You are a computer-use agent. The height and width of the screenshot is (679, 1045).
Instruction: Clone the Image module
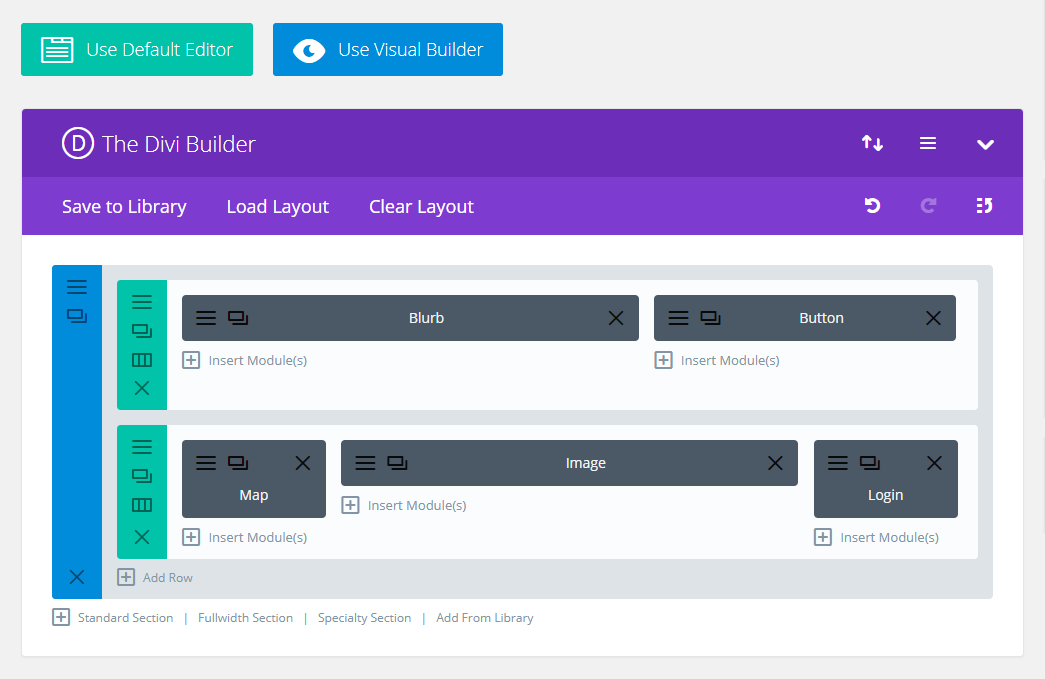coord(397,462)
